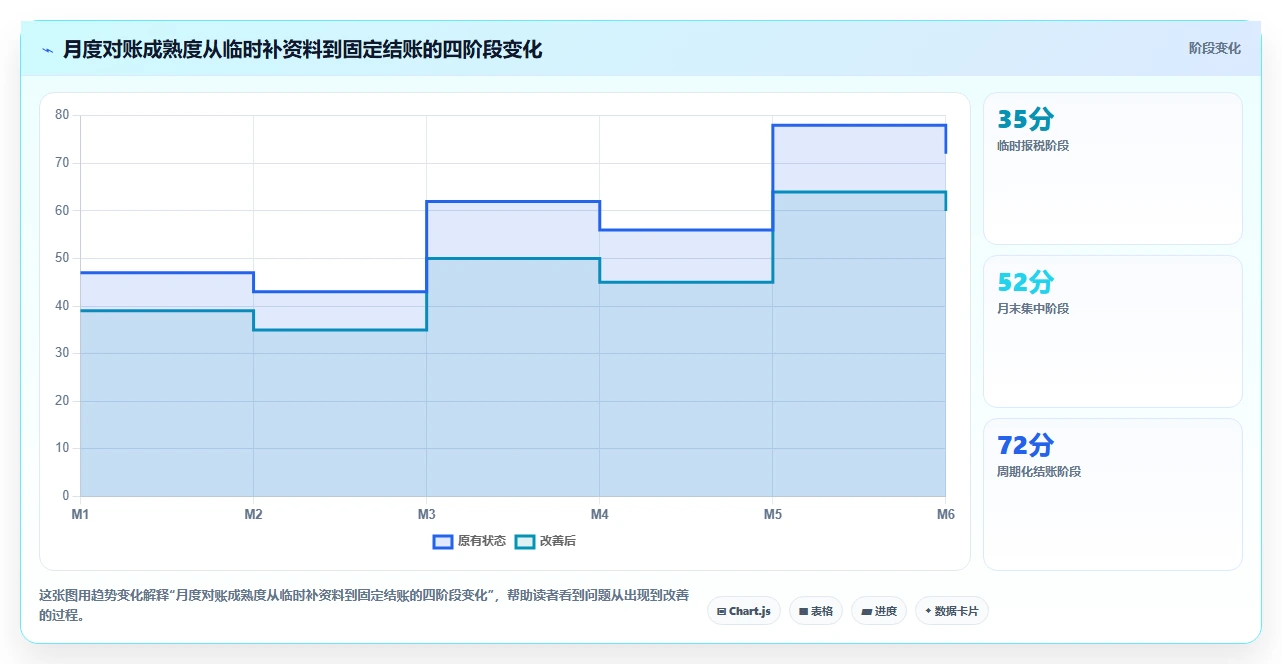
Task: Click the 10 y-axis tick label
Action: [62, 448]
